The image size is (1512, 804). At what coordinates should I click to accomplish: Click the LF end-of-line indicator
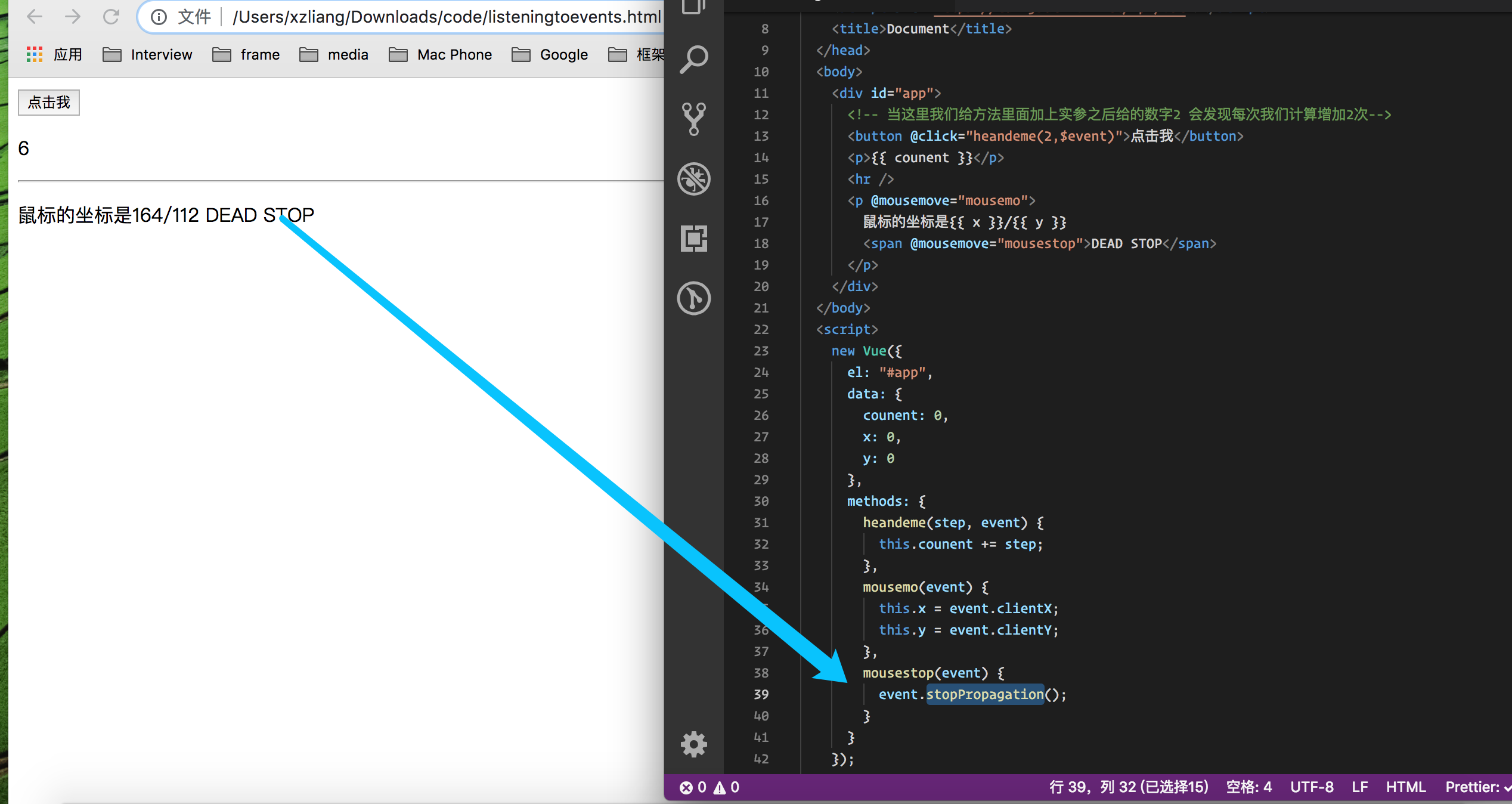coord(1359,787)
